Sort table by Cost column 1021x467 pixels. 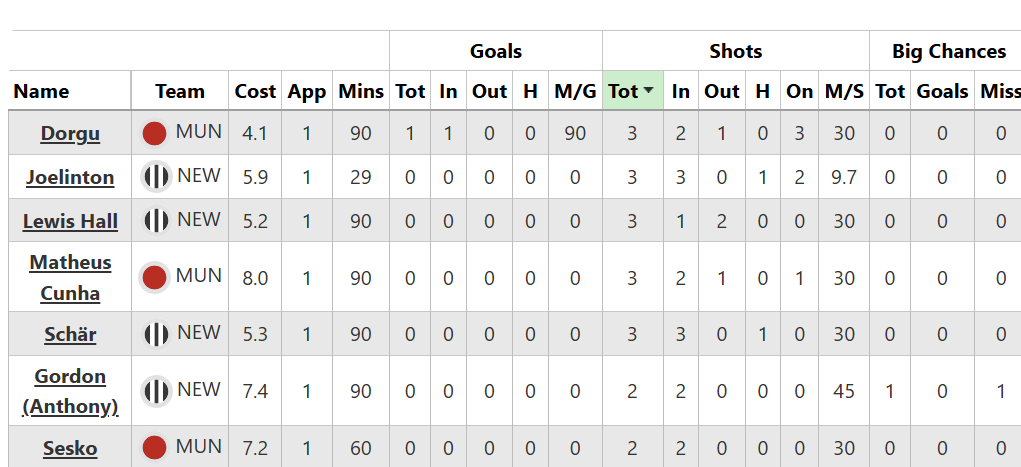tap(255, 91)
